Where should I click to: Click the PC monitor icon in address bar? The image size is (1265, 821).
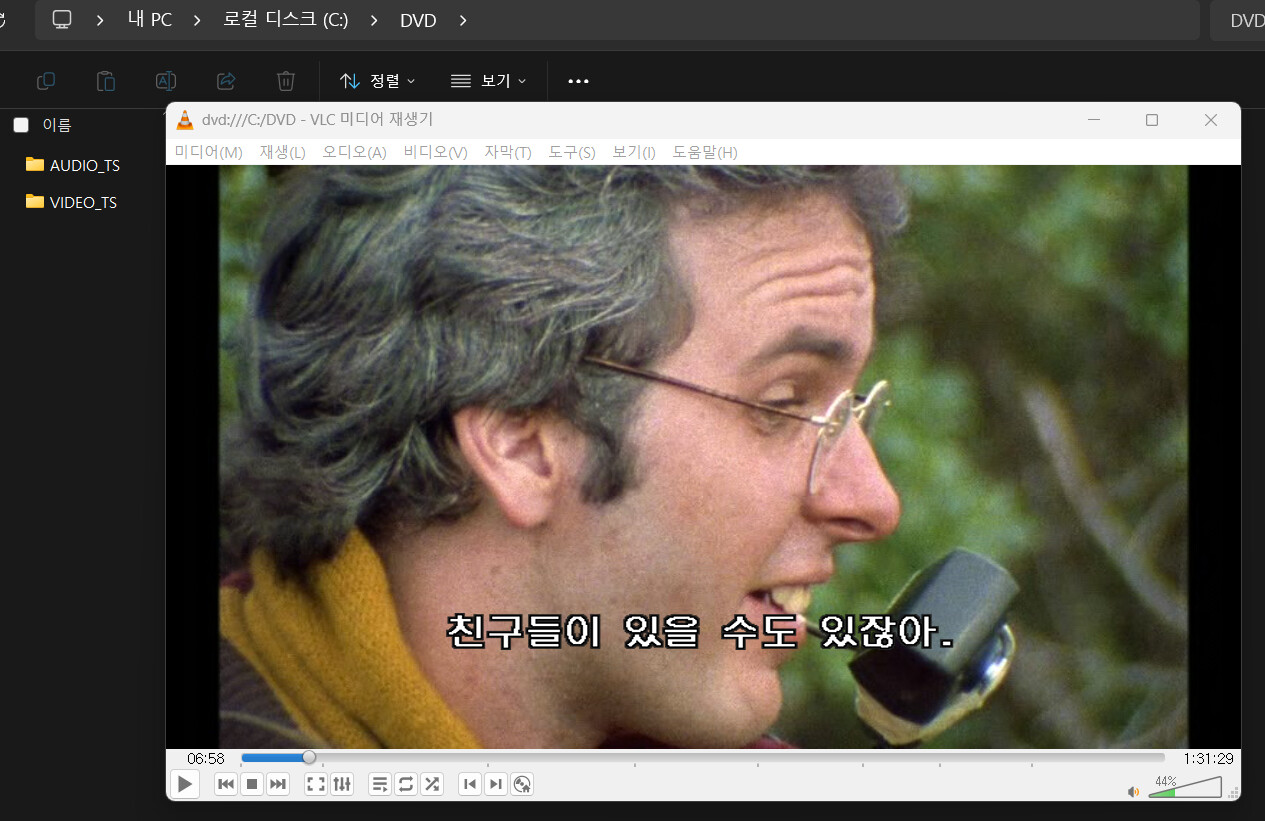(63, 20)
